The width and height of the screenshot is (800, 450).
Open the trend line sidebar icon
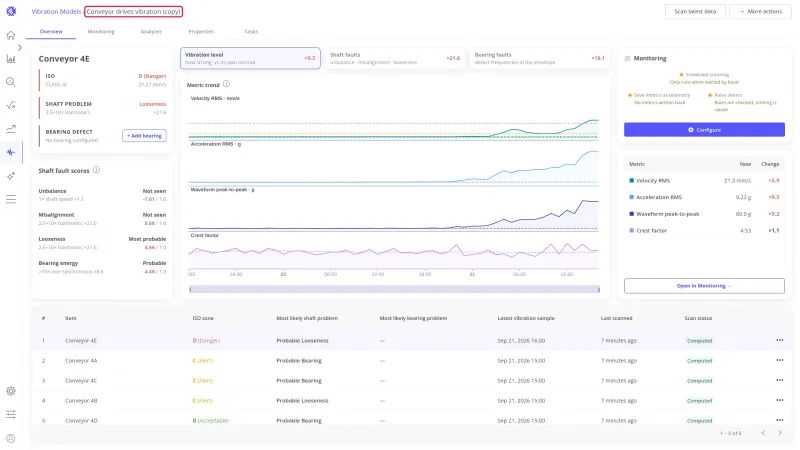pos(11,129)
